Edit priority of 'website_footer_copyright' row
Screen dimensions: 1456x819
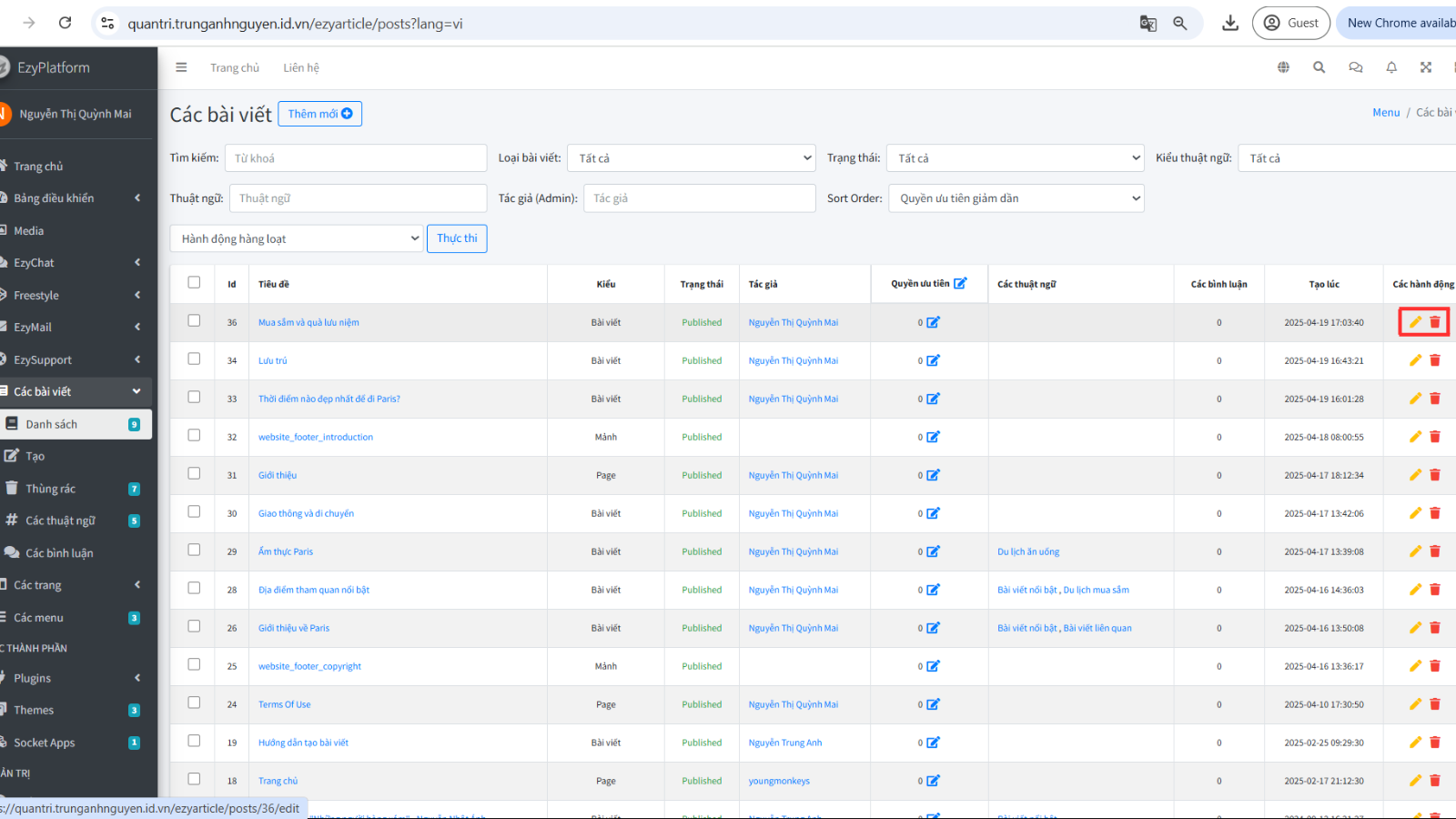pos(933,666)
